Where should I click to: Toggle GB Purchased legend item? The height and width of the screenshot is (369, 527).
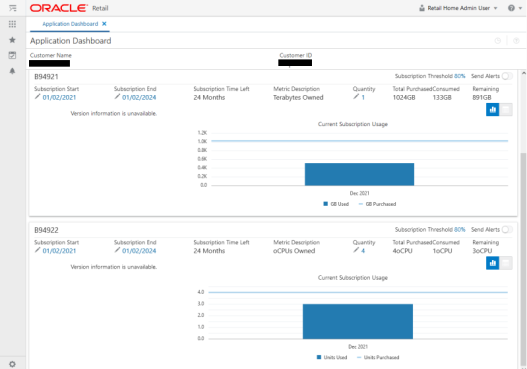coord(377,204)
